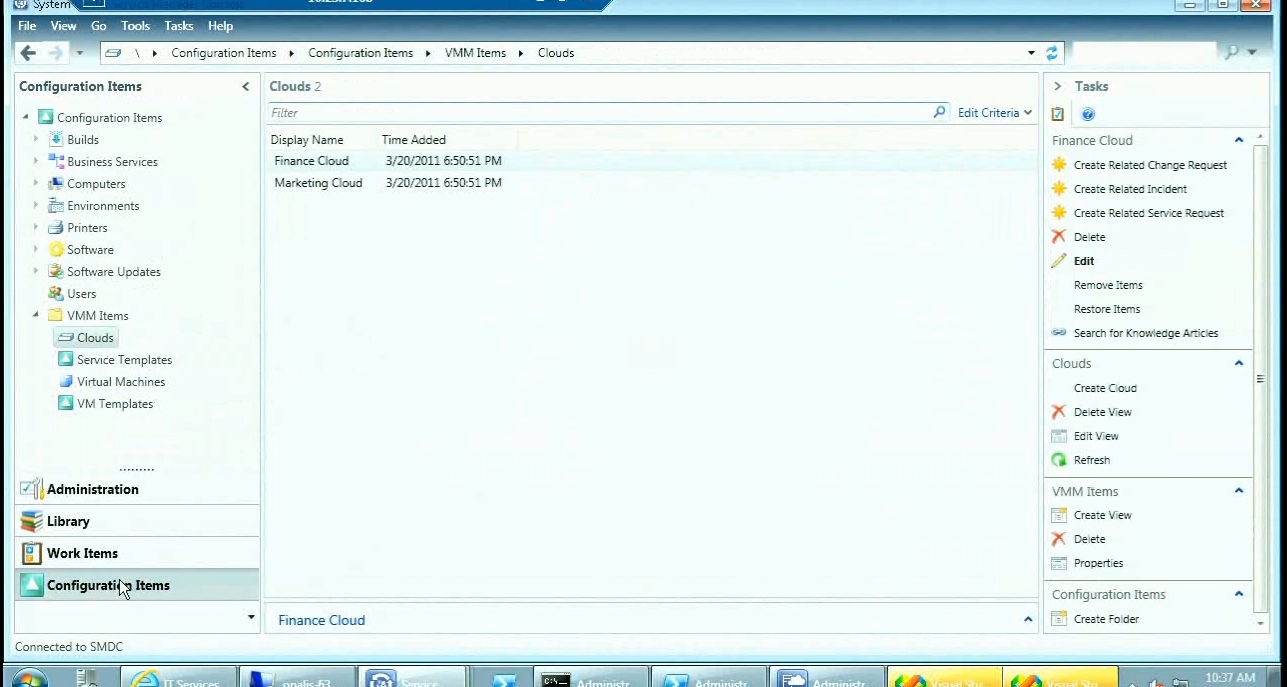Click the Restore Items task
Image resolution: width=1287 pixels, height=687 pixels.
point(1107,309)
